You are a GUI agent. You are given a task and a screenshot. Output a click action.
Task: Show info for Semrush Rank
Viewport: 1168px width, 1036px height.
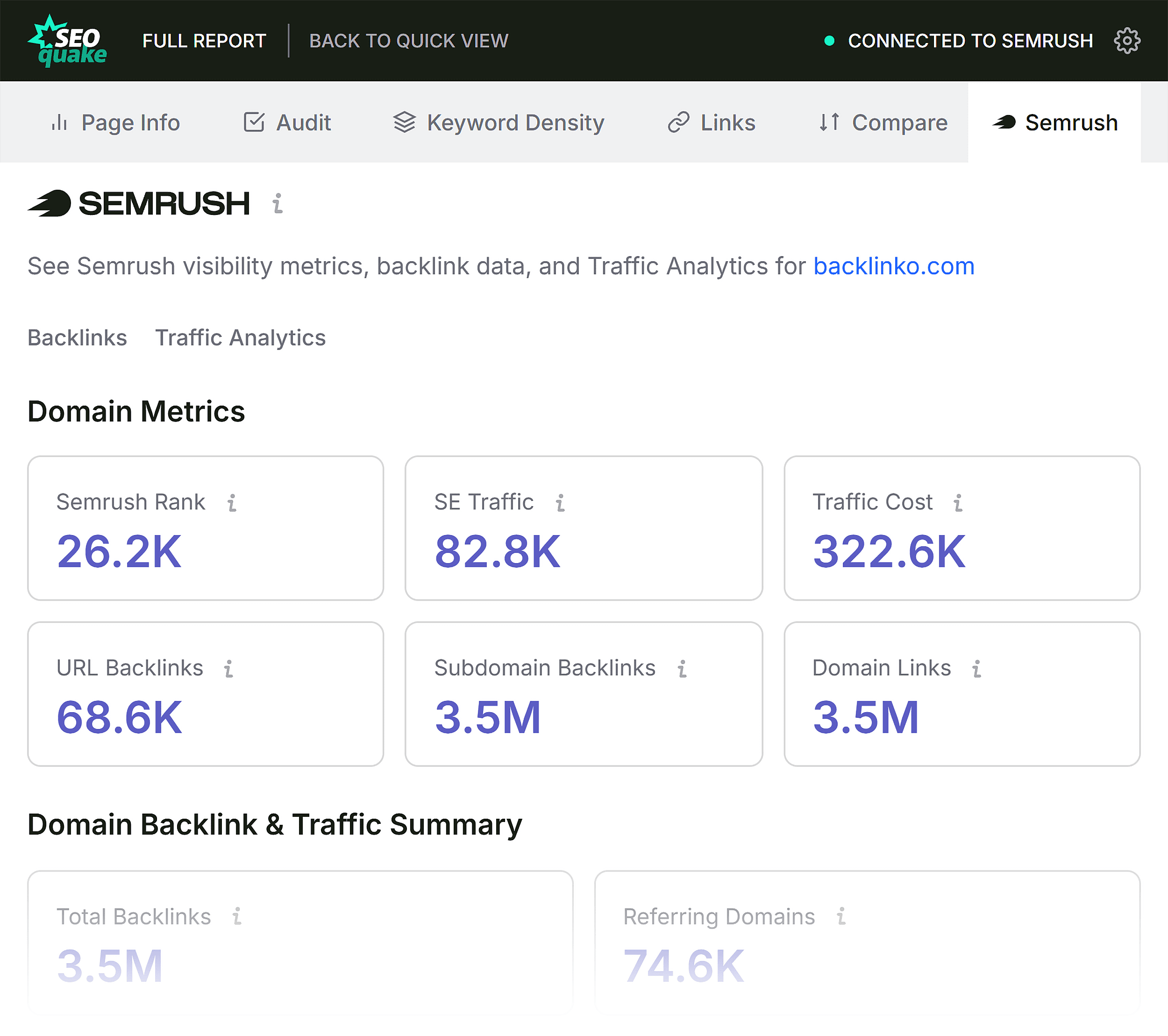coord(231,502)
